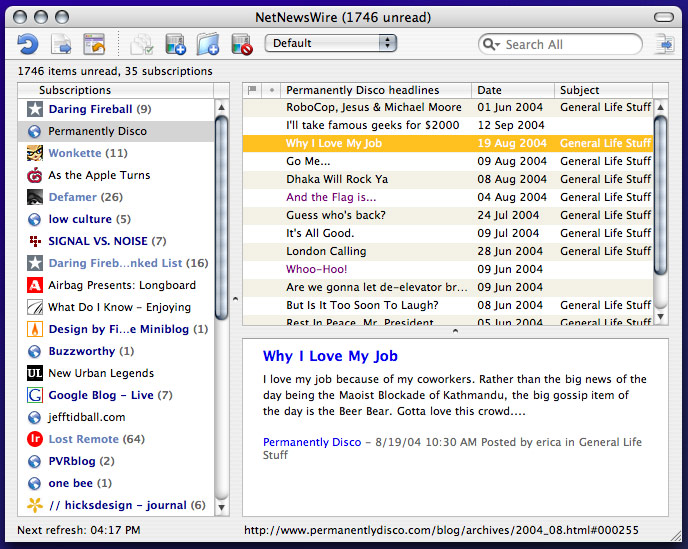688x549 pixels.
Task: Select the Permanently Disco subscription
Action: click(x=116, y=131)
